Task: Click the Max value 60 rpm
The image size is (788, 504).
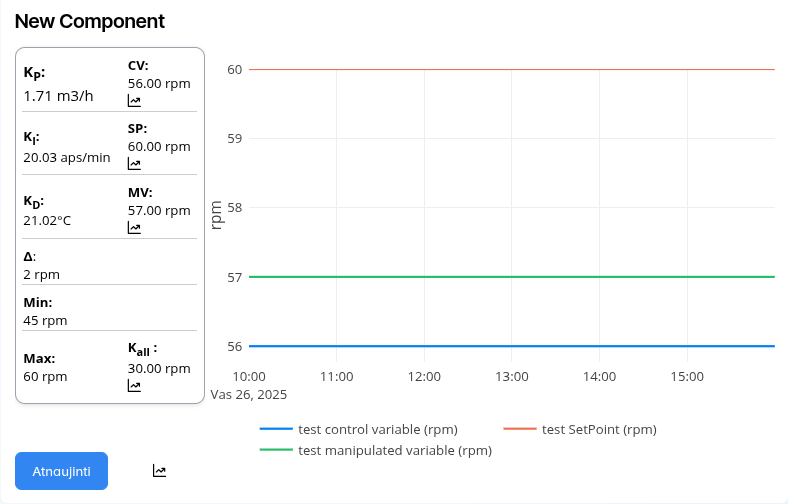Action: (45, 376)
